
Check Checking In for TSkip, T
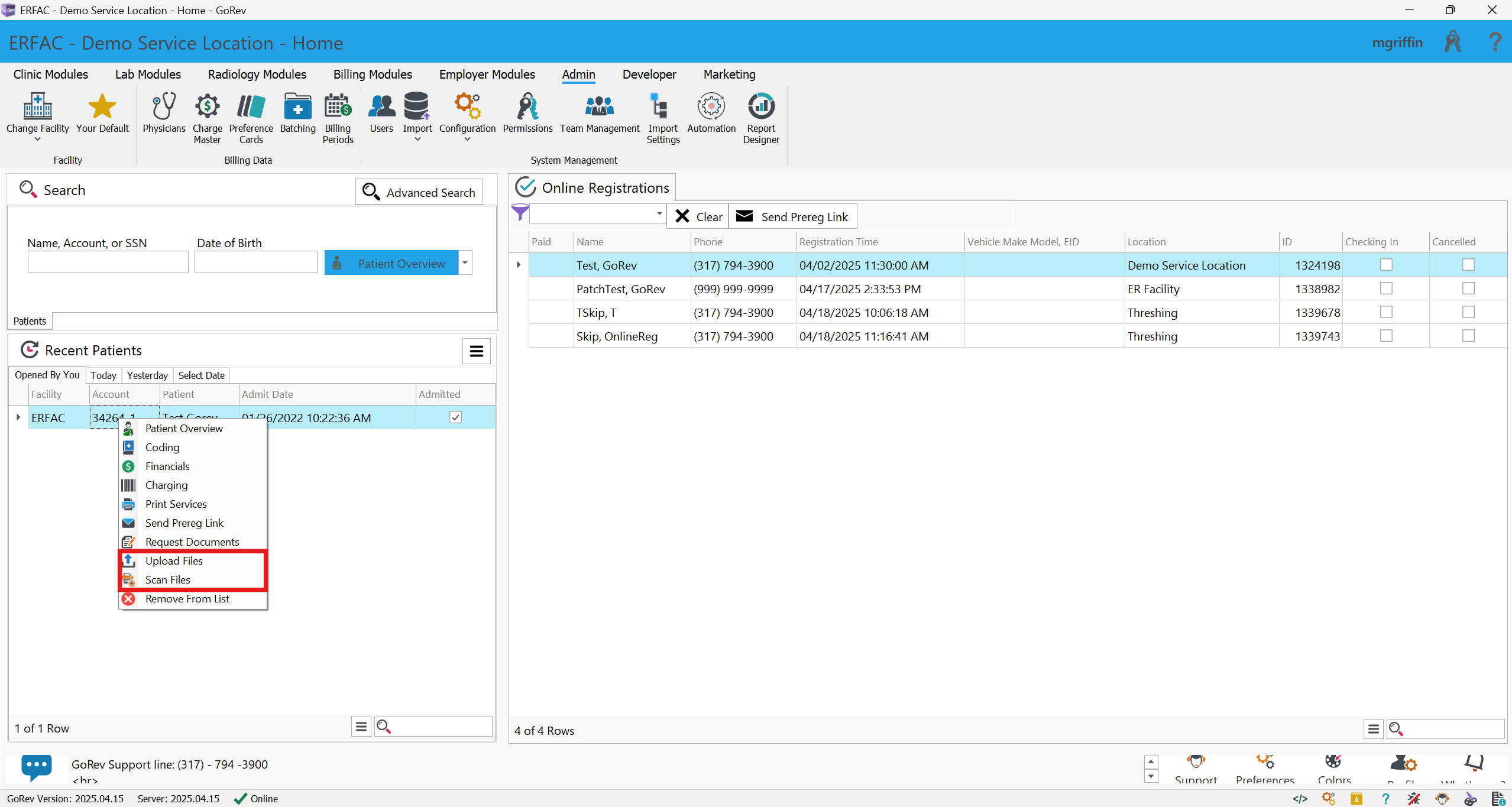point(1386,312)
